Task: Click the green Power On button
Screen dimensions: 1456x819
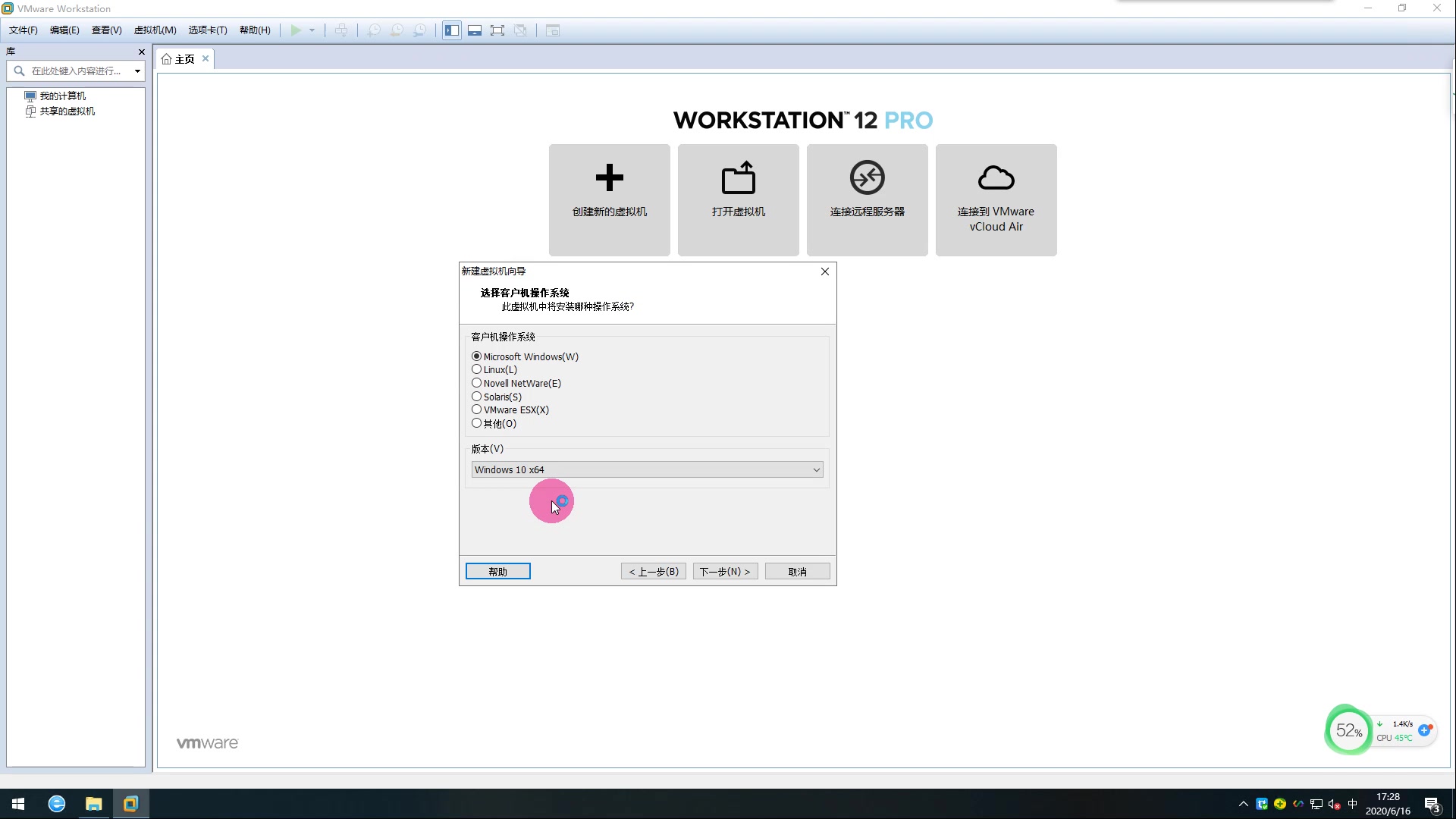Action: [x=296, y=30]
